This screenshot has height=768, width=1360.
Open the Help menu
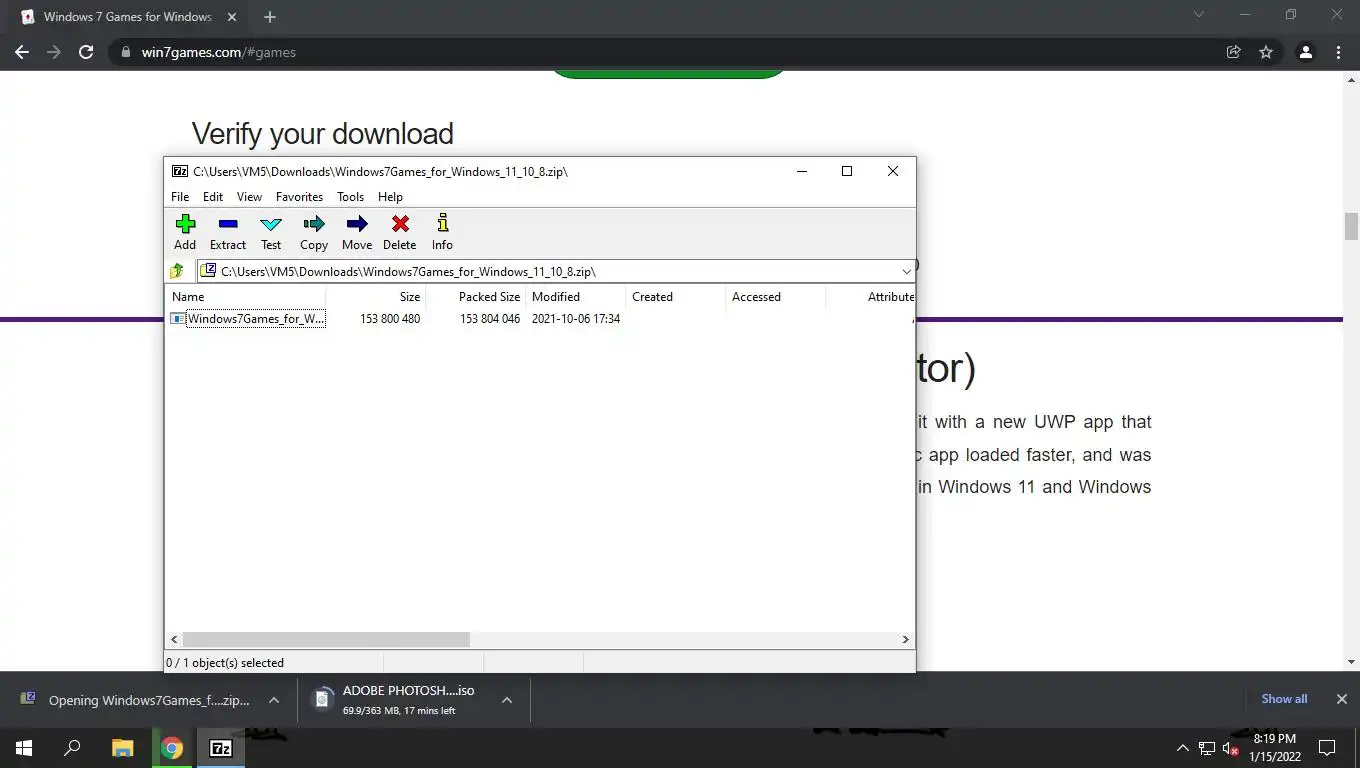pos(390,197)
